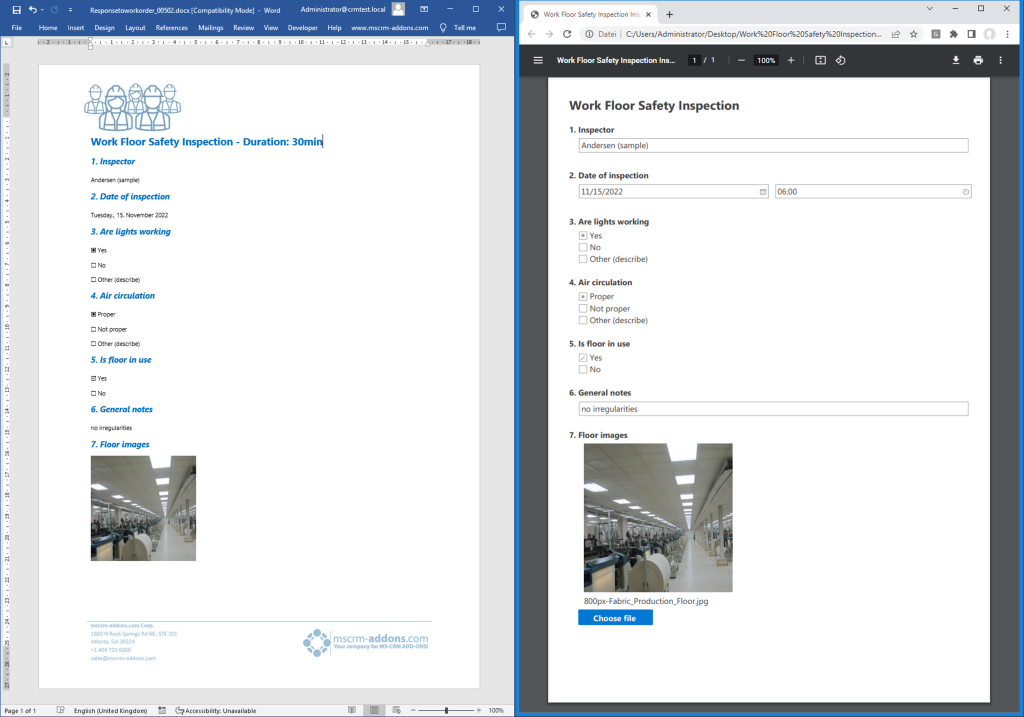Open browser extensions puzzle icon

click(953, 34)
